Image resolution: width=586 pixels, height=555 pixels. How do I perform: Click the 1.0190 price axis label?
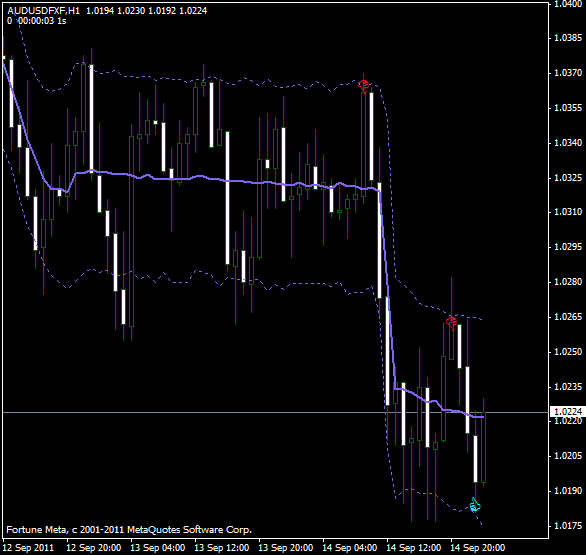(x=568, y=490)
